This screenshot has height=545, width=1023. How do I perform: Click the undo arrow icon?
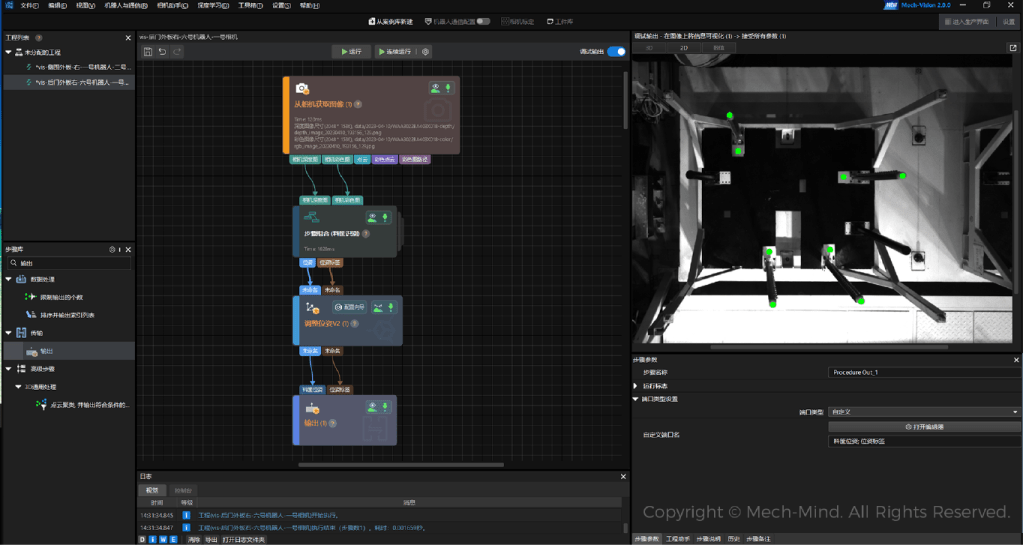[x=162, y=51]
